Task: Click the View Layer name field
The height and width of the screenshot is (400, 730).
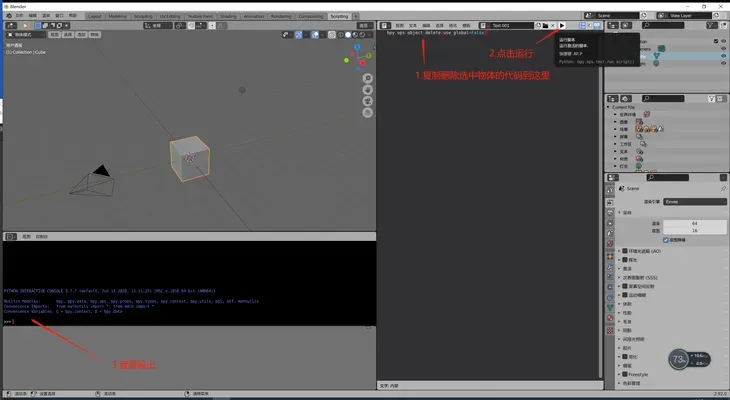Action: 689,16
